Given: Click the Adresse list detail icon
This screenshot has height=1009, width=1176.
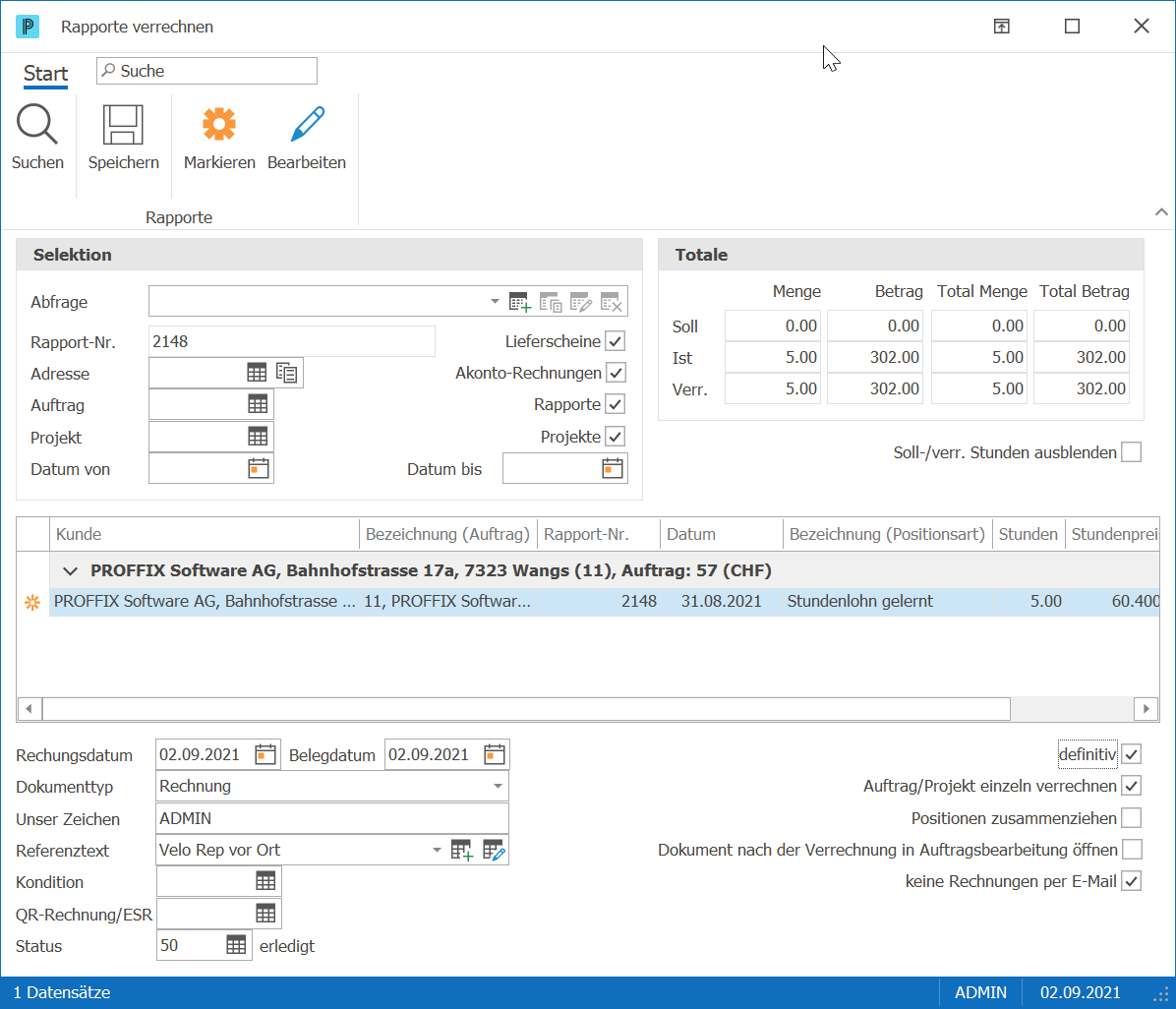Looking at the screenshot, I should point(286,373).
